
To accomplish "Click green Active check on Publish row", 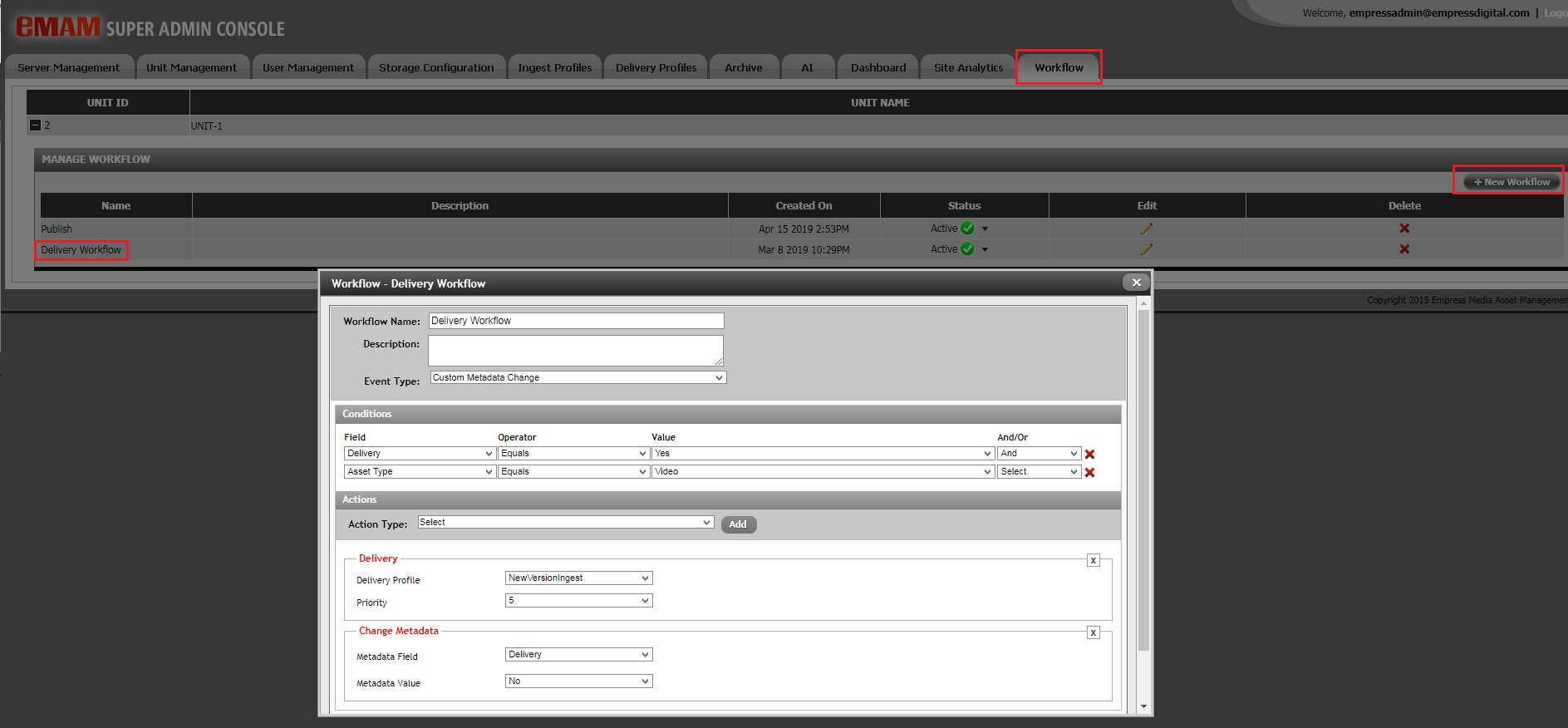I will coord(967,228).
